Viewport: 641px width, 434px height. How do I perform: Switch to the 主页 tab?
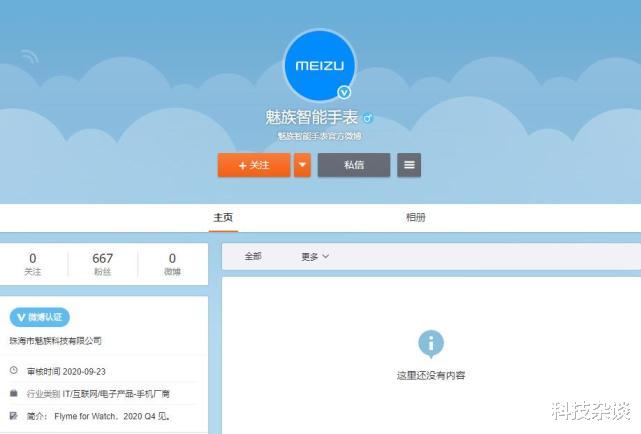(x=223, y=217)
